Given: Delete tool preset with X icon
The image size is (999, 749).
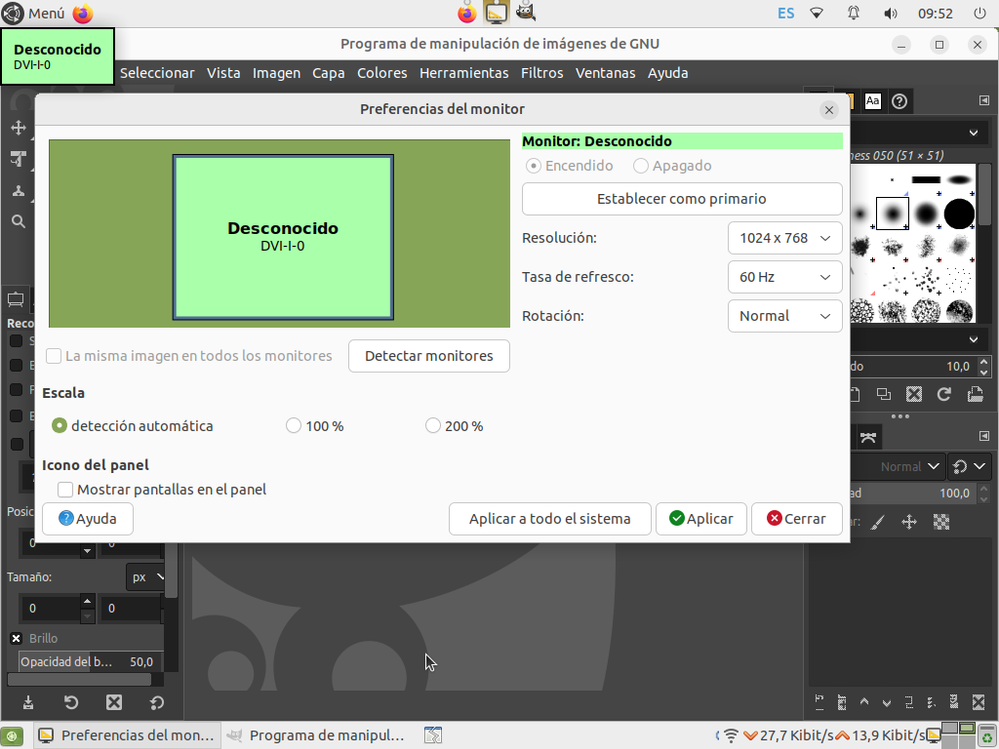Looking at the screenshot, I should coord(114,703).
